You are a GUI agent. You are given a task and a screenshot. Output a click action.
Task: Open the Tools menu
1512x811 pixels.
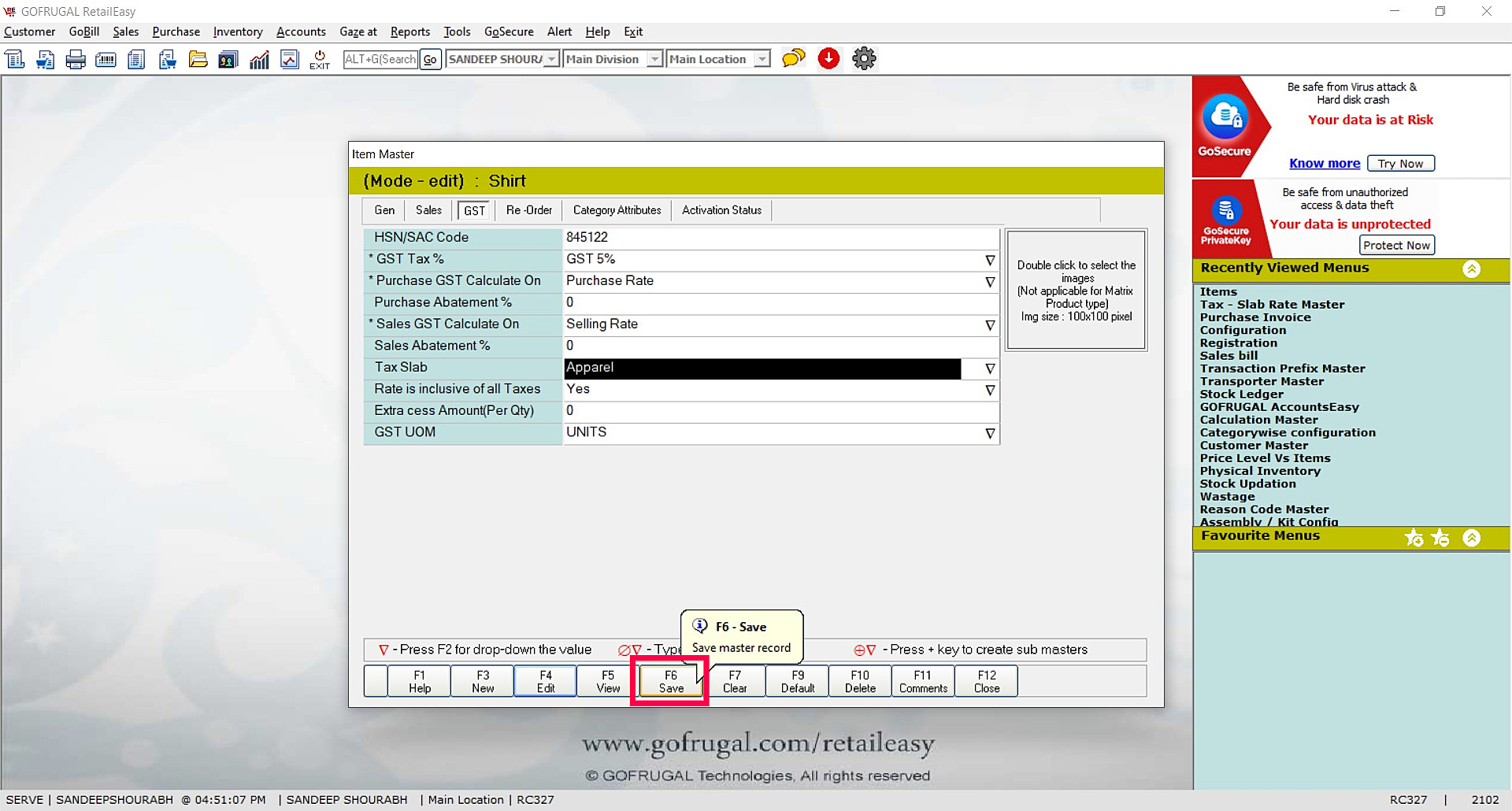pos(457,31)
